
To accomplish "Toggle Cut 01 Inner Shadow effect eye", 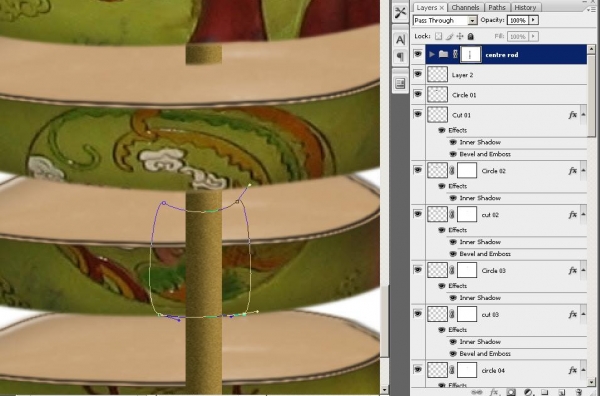I will [453, 142].
